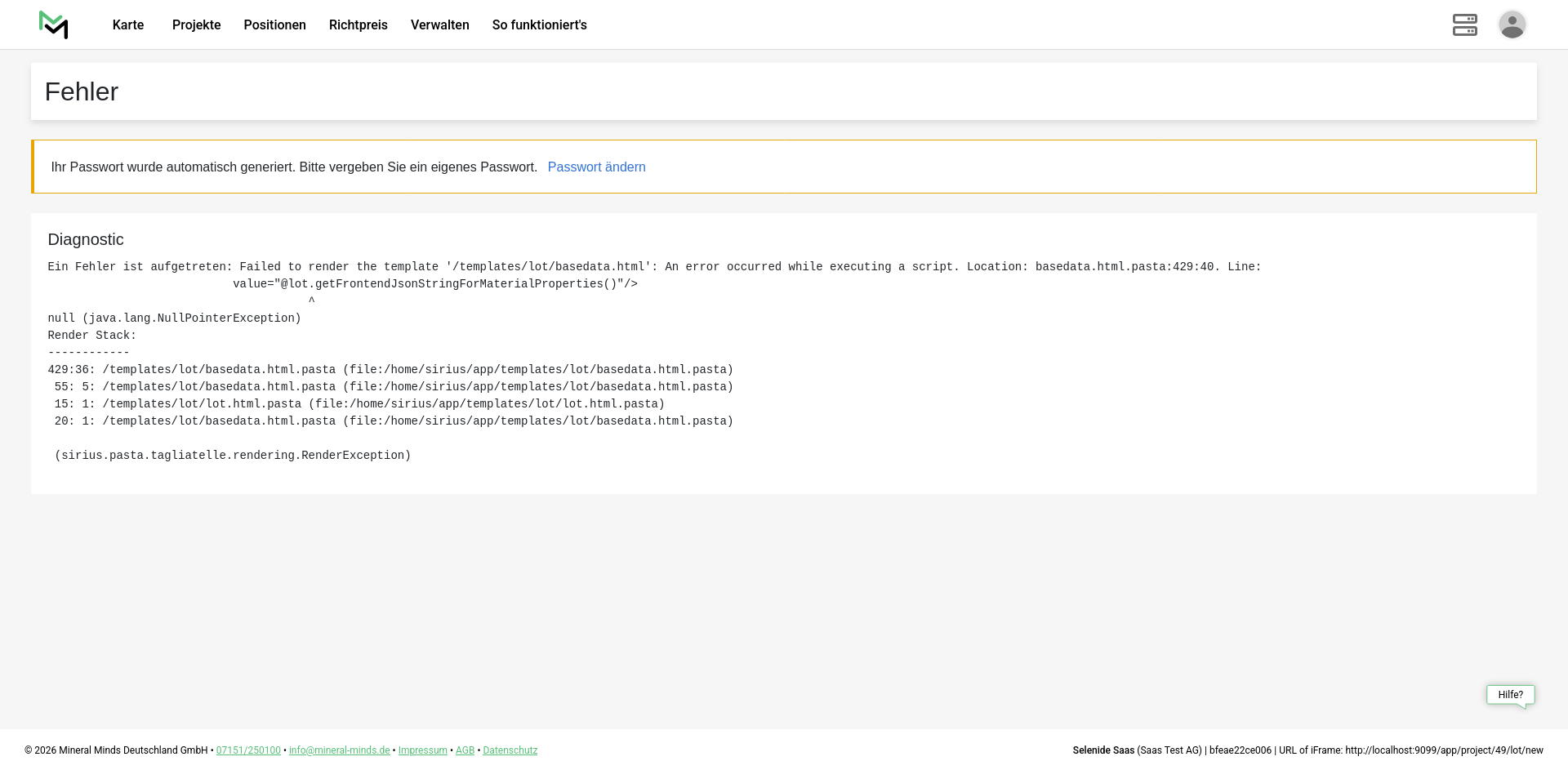Go to the Projekte page
The image size is (1568, 770).
click(196, 25)
